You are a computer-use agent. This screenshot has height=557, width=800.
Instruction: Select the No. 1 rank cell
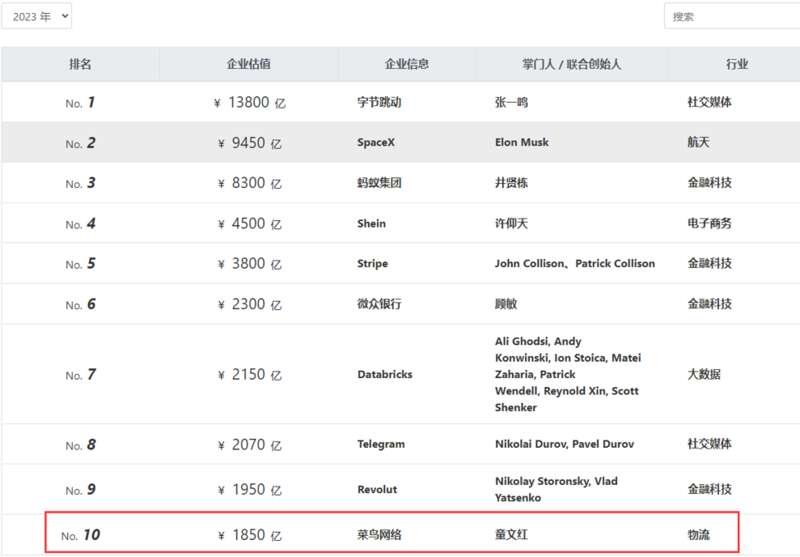pos(80,103)
